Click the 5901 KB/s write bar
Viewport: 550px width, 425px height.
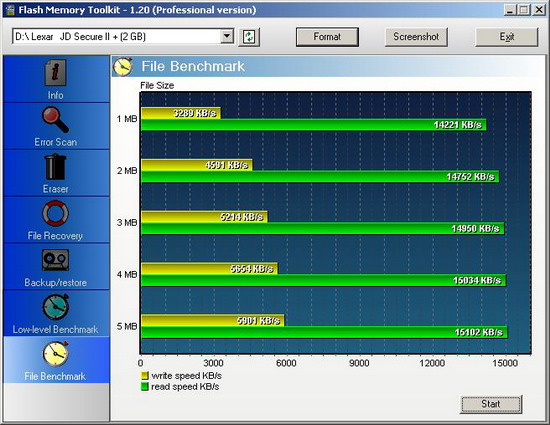[x=213, y=321]
